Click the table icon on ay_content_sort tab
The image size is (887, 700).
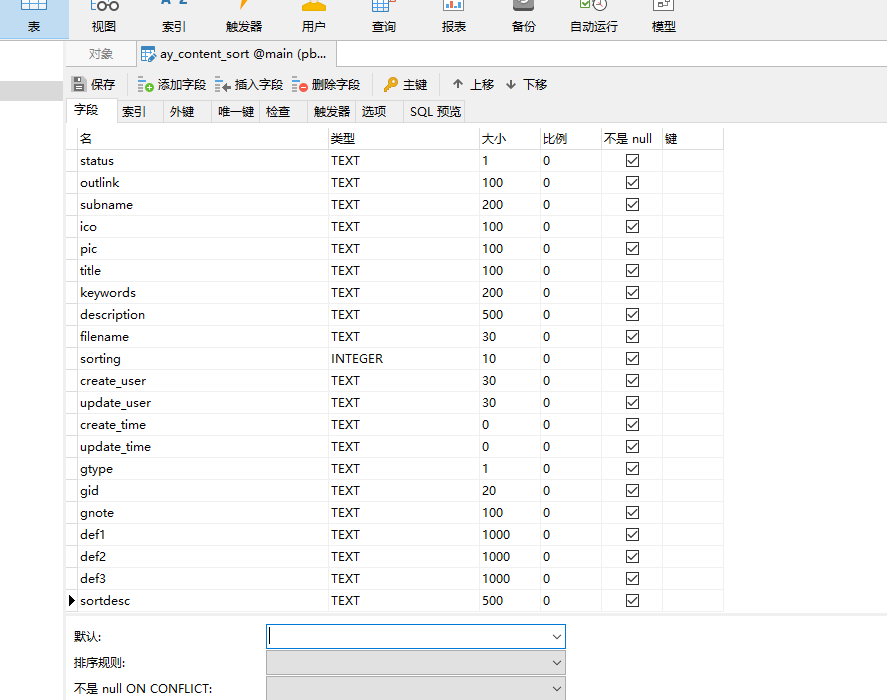(x=148, y=54)
